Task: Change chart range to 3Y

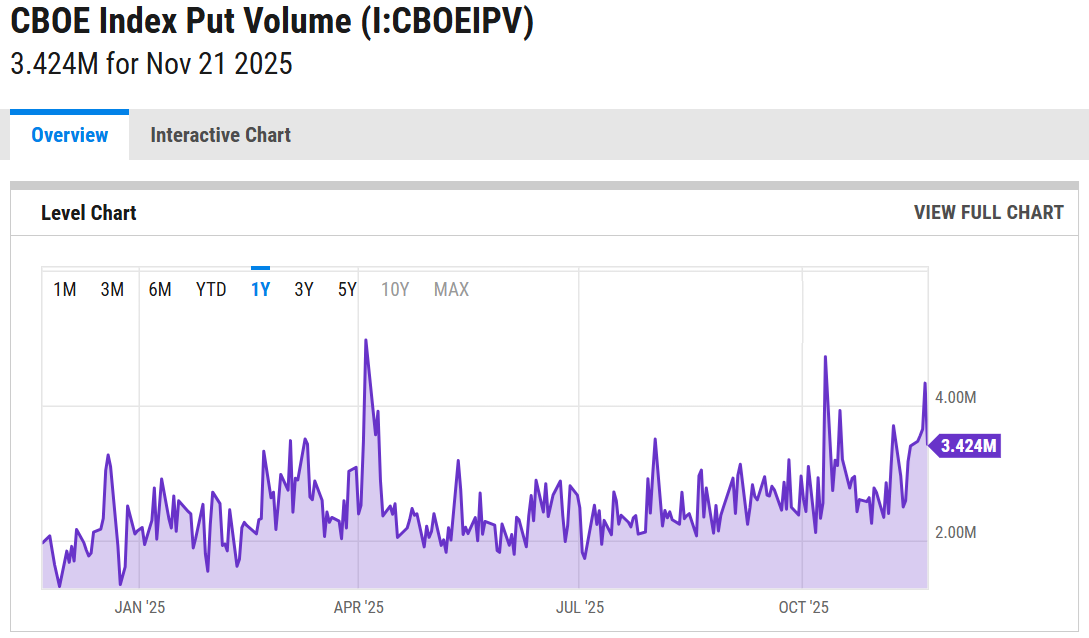Action: point(304,290)
